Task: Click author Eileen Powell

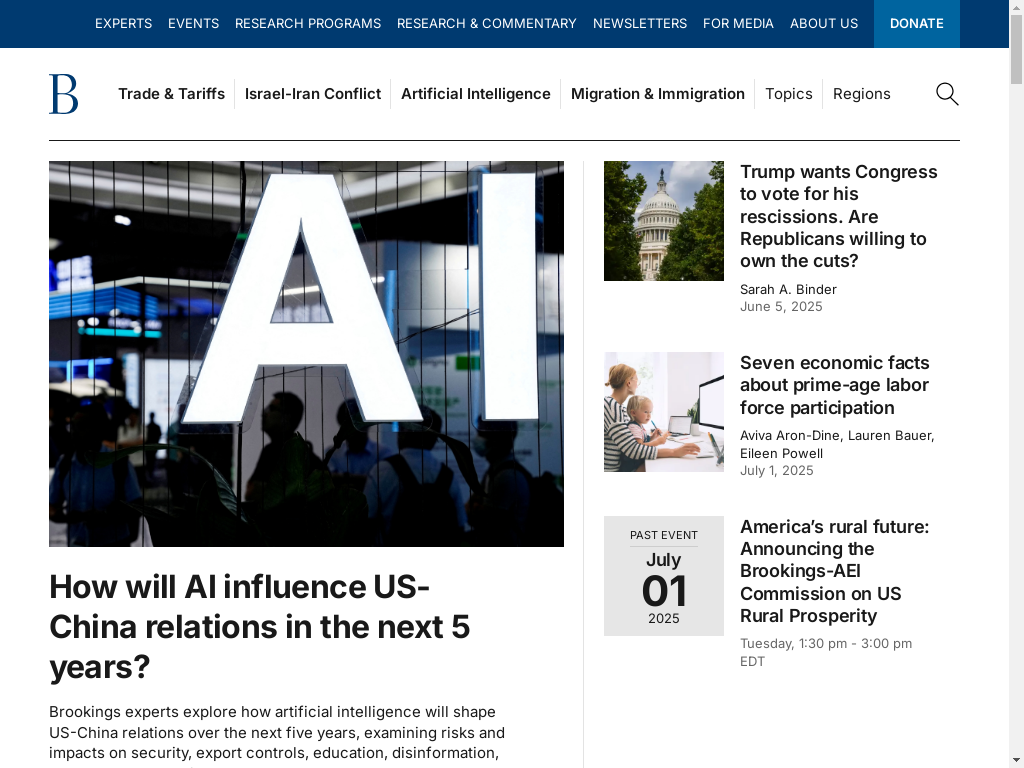Action: [x=781, y=453]
